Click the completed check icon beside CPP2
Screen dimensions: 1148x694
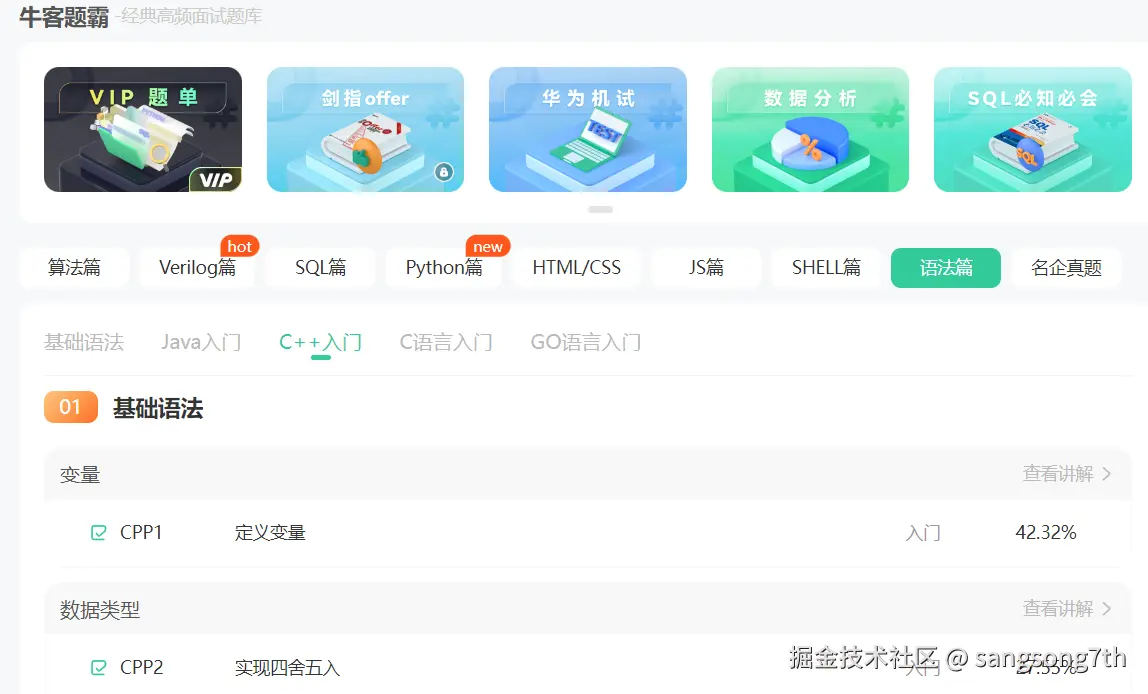tap(98, 667)
